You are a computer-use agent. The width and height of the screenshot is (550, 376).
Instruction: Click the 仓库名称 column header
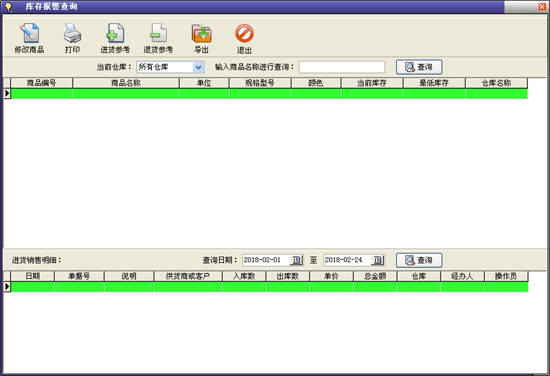496,83
